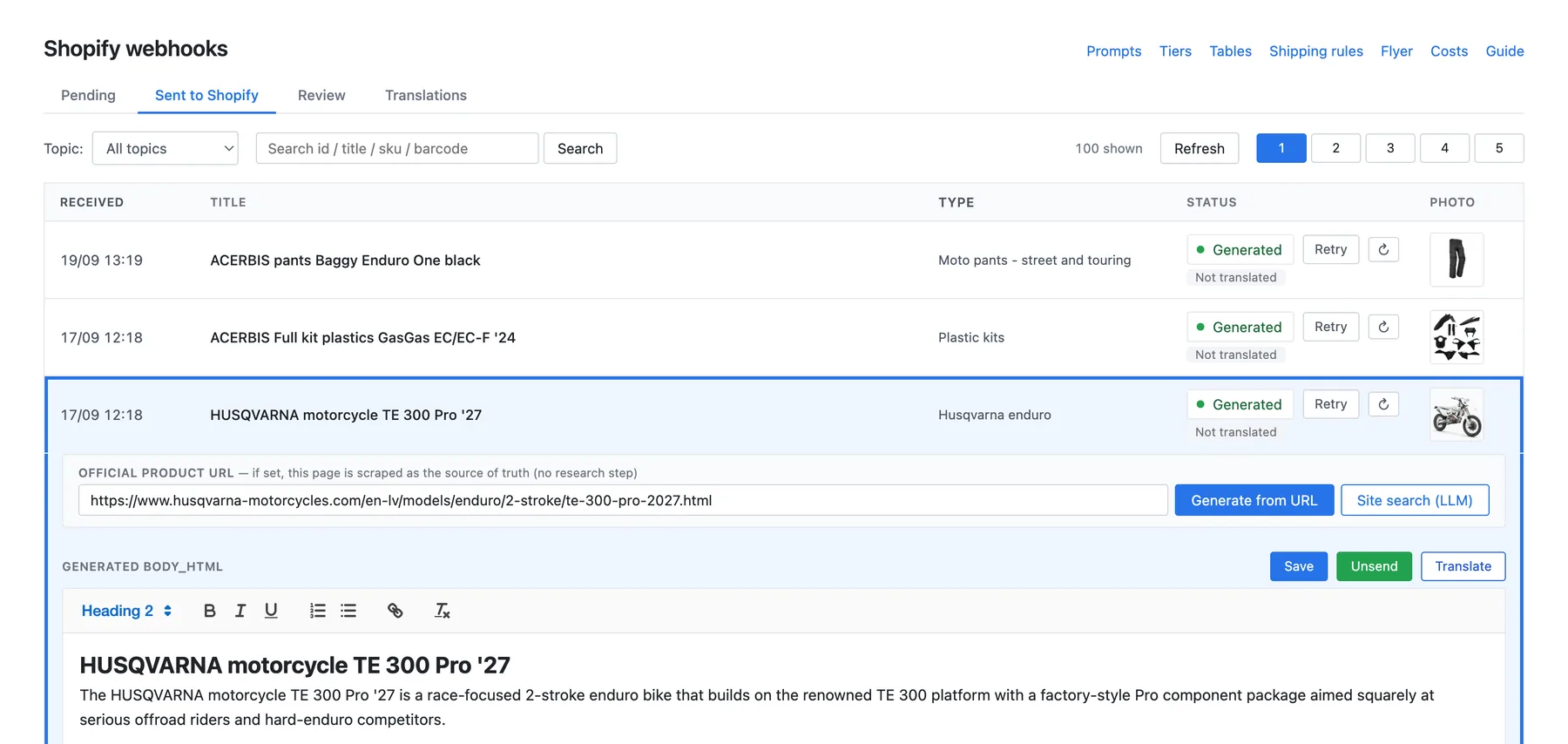Open Shipping rules page
Image resolution: width=1568 pixels, height=744 pixels.
click(x=1315, y=51)
